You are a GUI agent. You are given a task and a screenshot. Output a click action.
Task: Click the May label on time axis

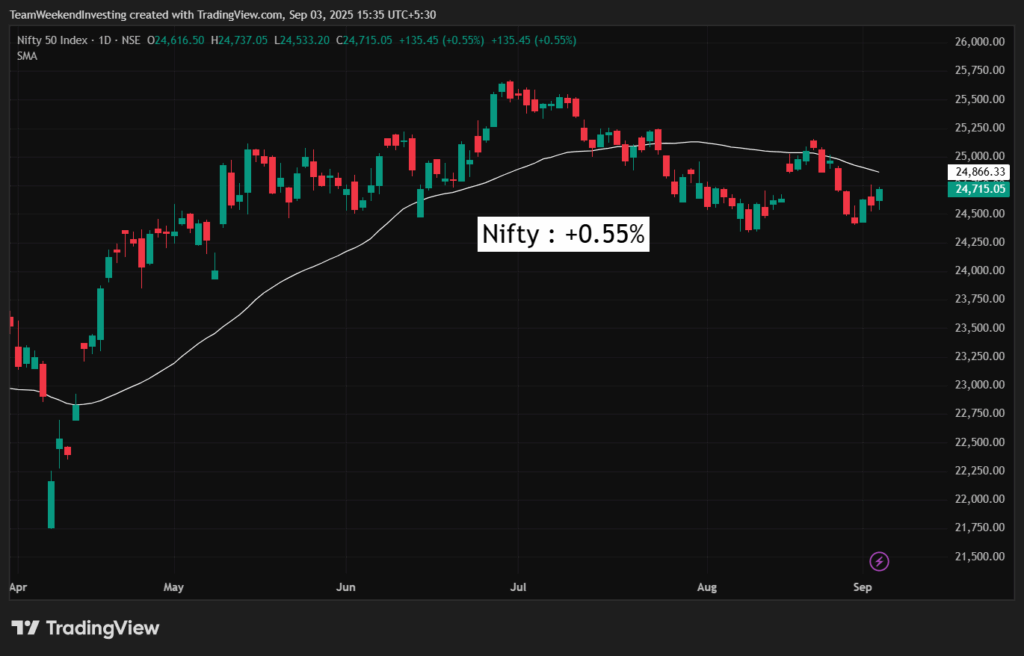173,587
